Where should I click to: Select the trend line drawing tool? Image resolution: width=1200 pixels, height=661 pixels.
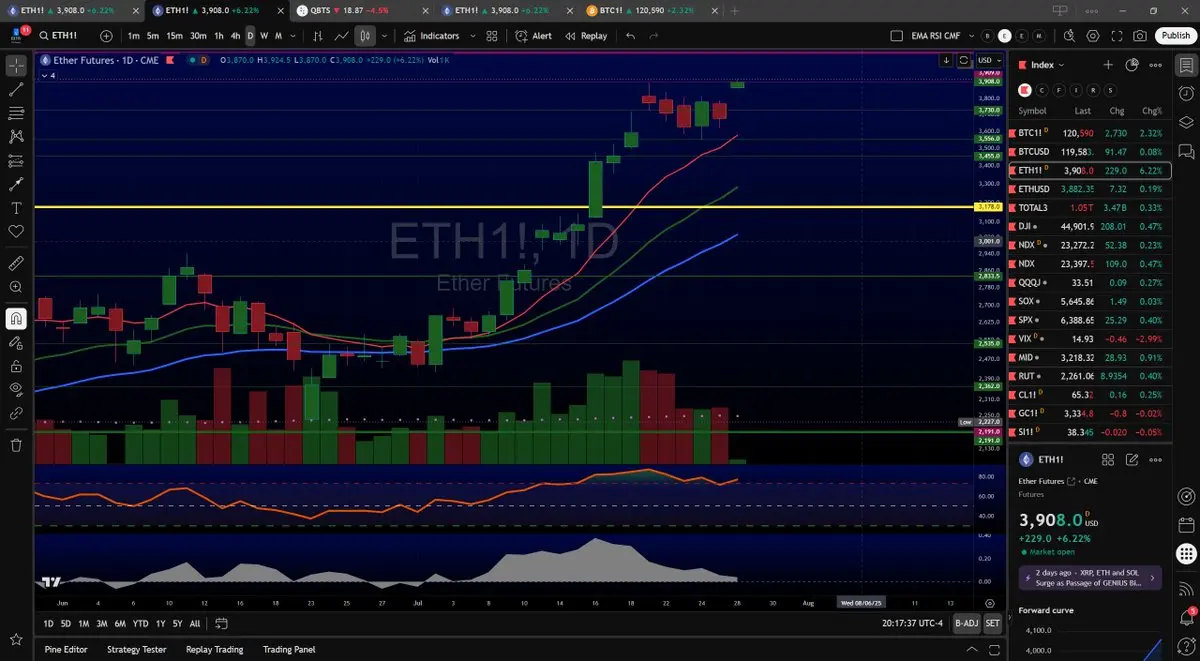16,89
